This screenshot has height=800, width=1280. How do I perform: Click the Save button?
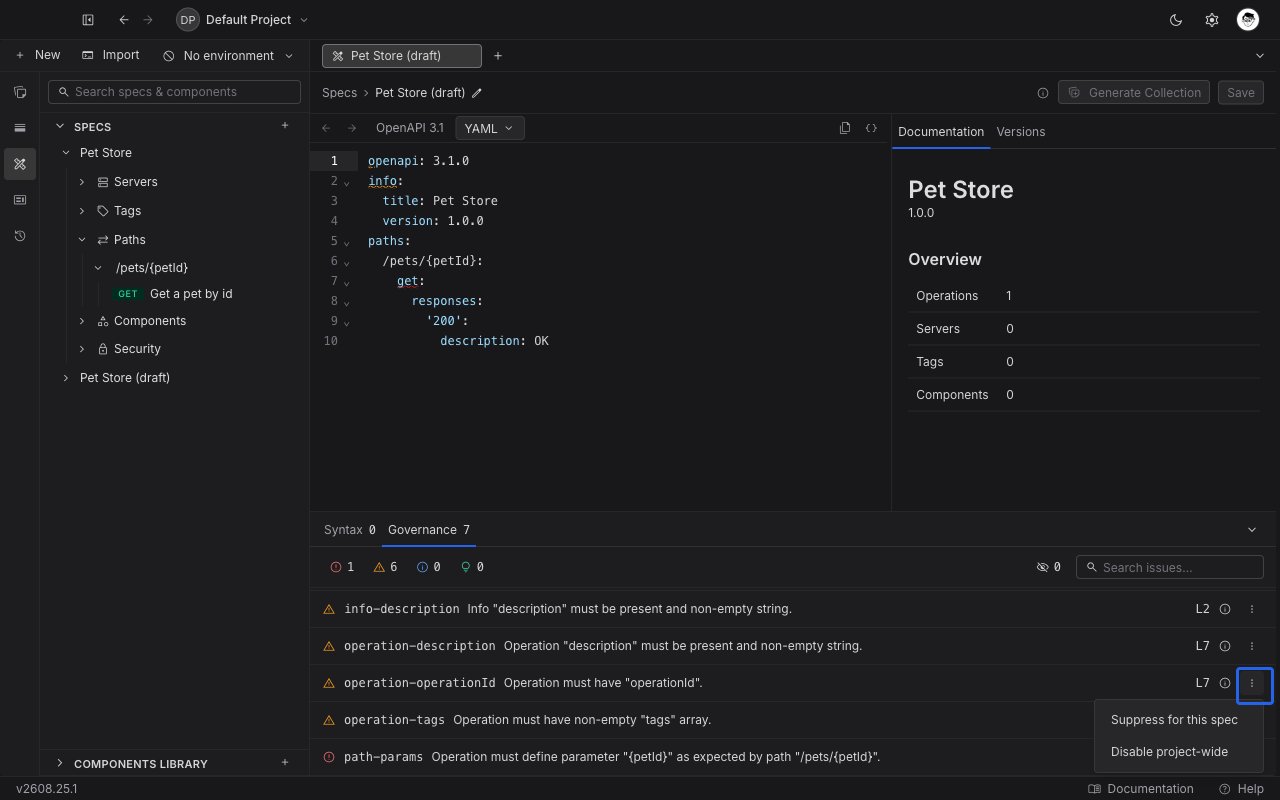pyautogui.click(x=1241, y=93)
